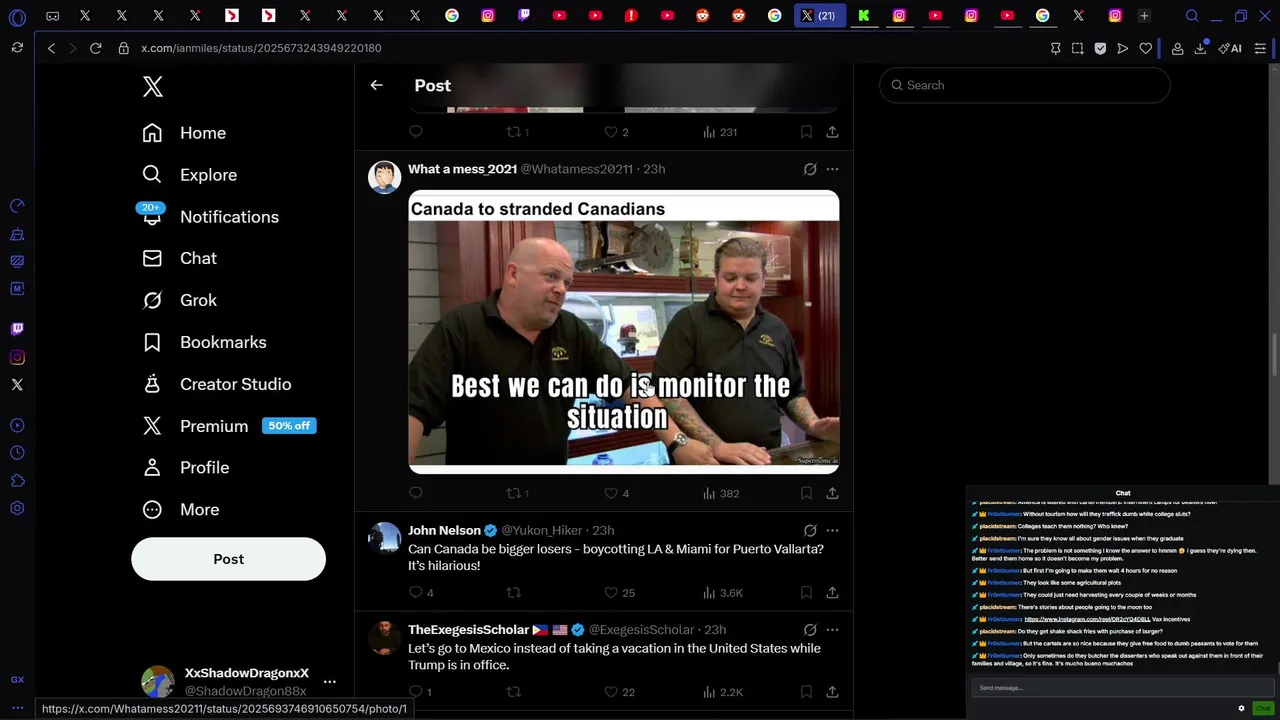The image size is (1280, 720).
Task: Open a new browser tab
Action: (x=1144, y=15)
